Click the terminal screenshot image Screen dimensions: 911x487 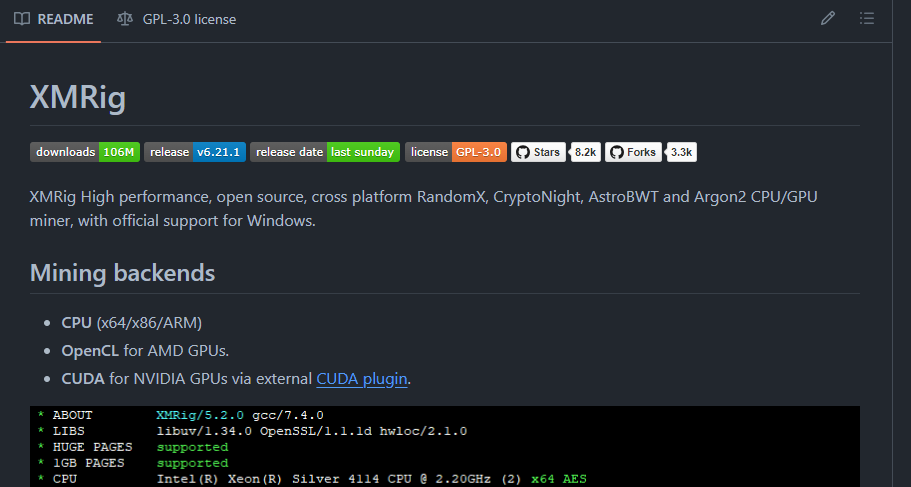tap(445, 446)
